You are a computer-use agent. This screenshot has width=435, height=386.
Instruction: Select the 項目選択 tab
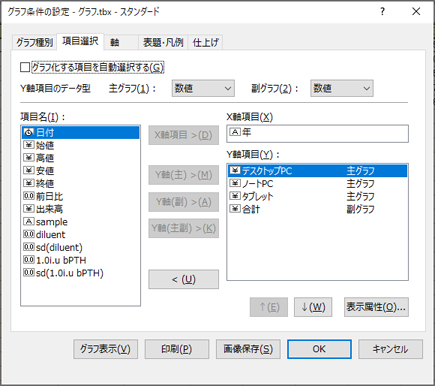pyautogui.click(x=80, y=41)
